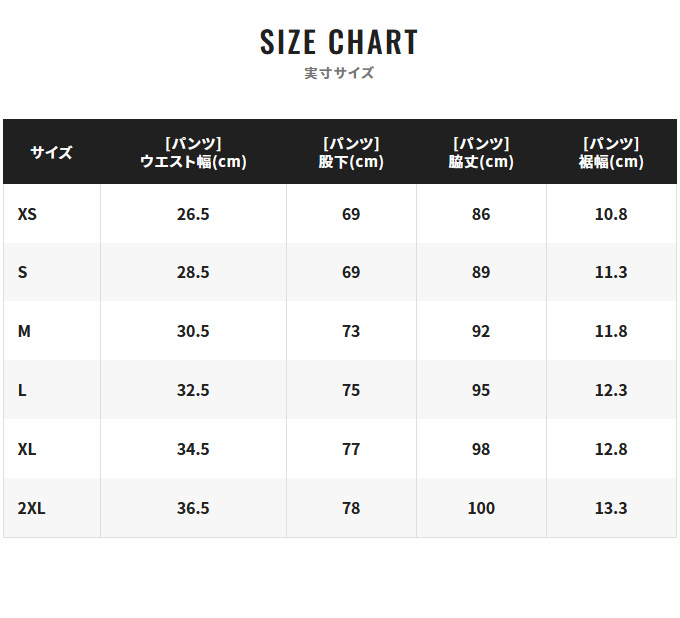680x618 pixels.
Task: Click the 75 inseam value for L
Action: [351, 390]
